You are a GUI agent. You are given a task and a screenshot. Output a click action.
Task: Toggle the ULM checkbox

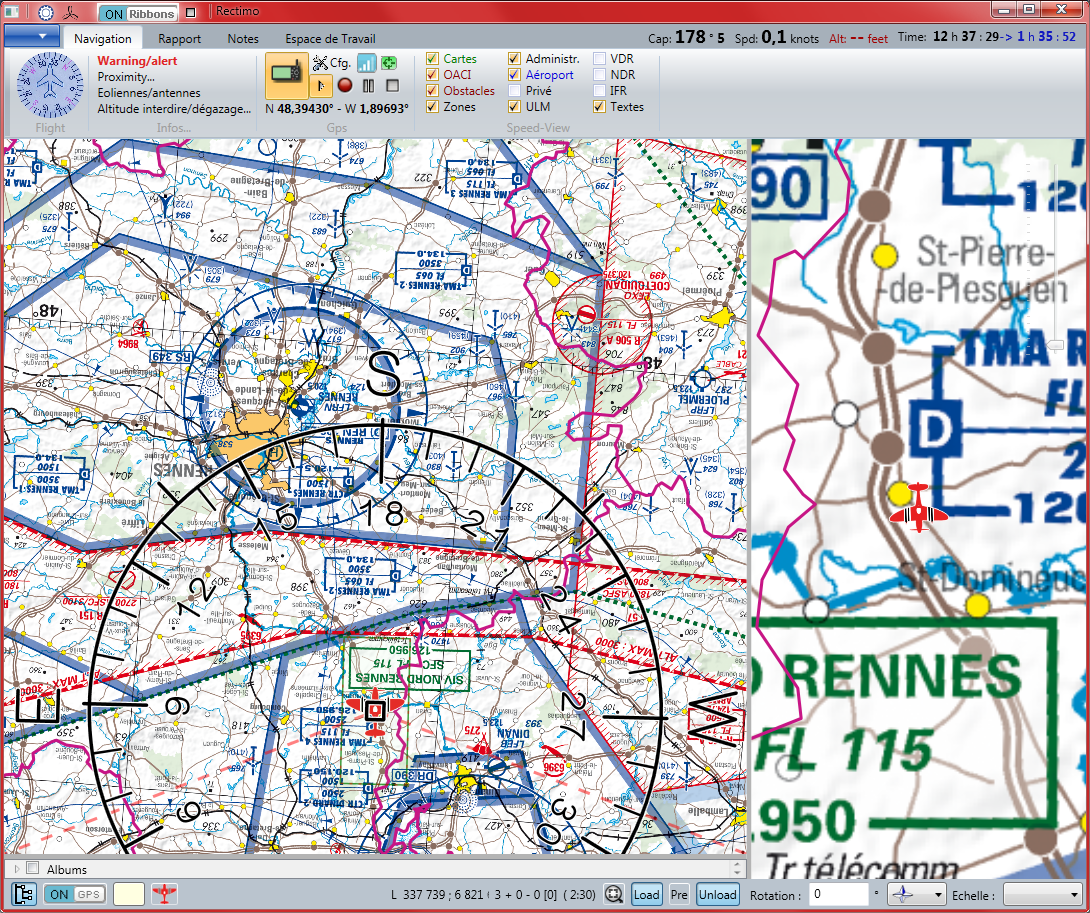514,106
